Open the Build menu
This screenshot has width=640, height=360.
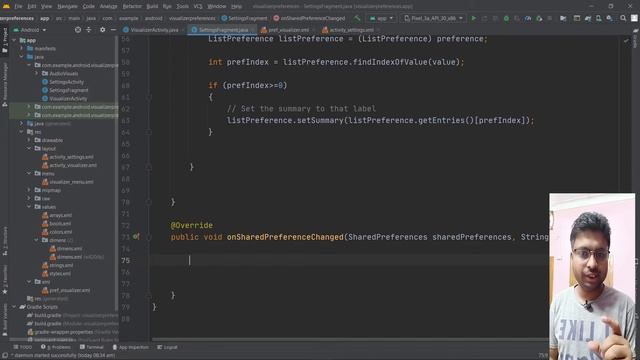[x=152, y=7]
